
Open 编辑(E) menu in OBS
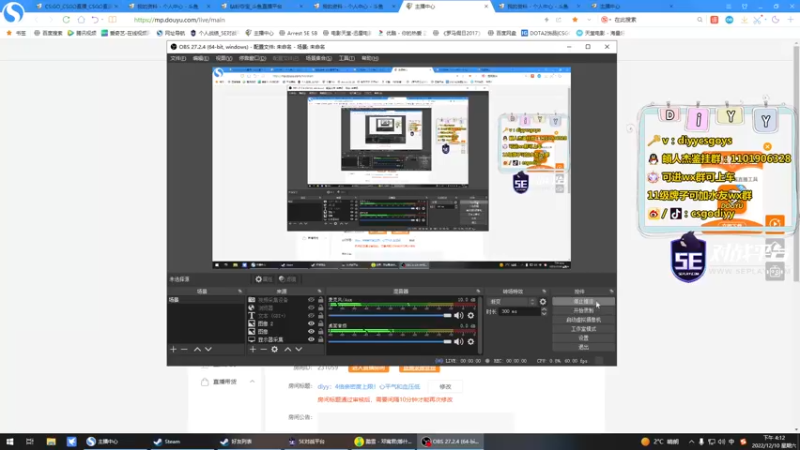tap(201, 58)
